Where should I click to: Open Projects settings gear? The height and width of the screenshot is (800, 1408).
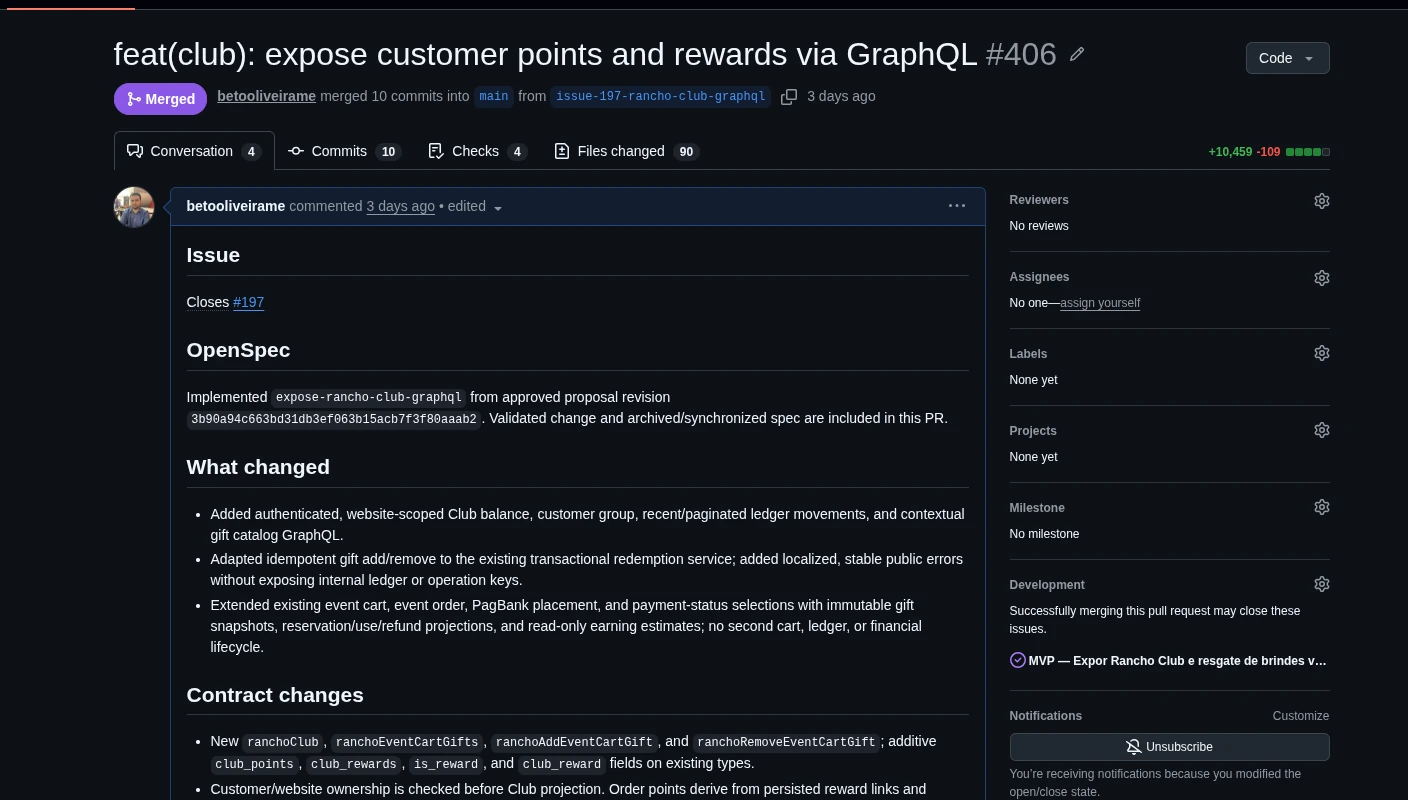click(1321, 430)
